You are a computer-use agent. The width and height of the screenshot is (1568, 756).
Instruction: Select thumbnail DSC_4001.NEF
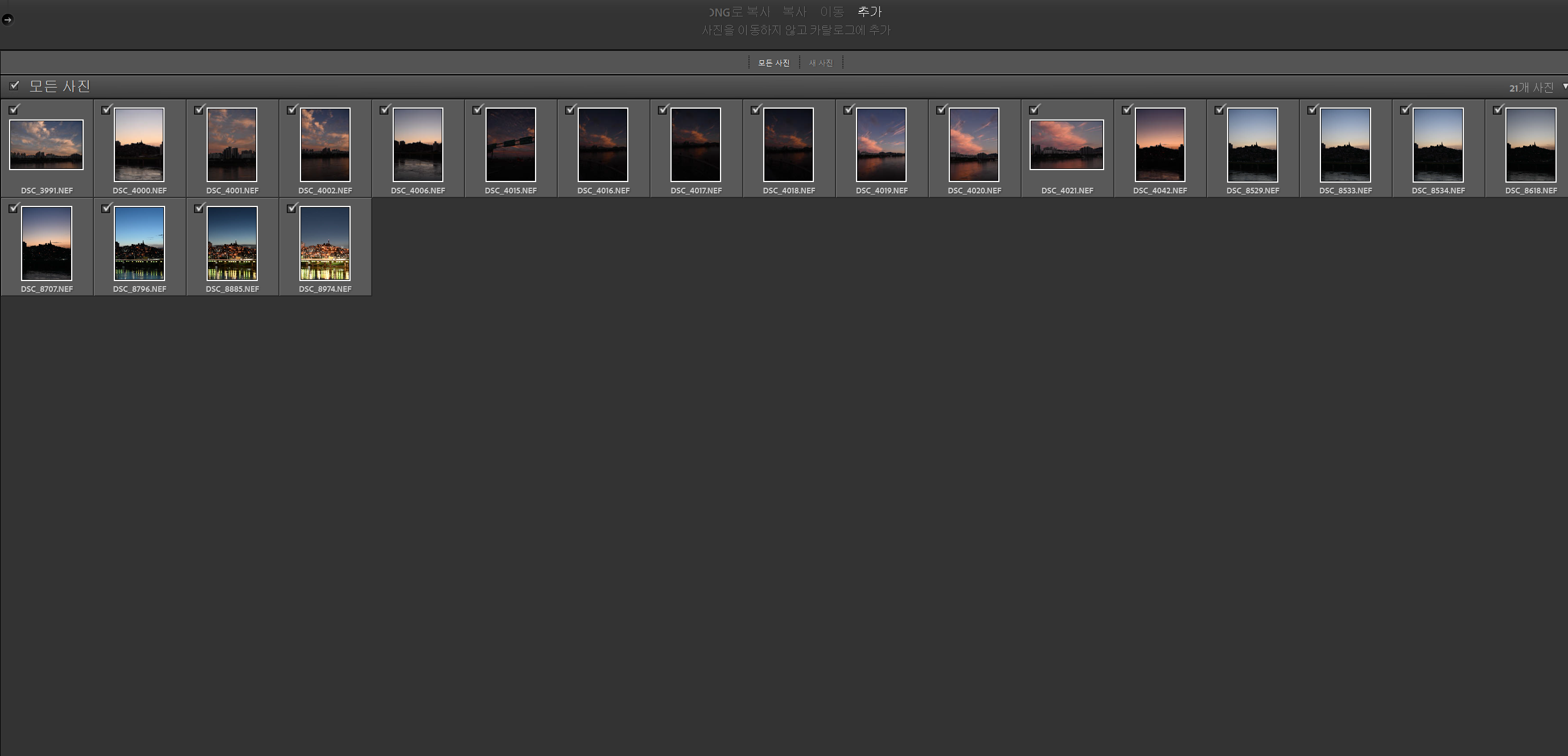coord(232,144)
